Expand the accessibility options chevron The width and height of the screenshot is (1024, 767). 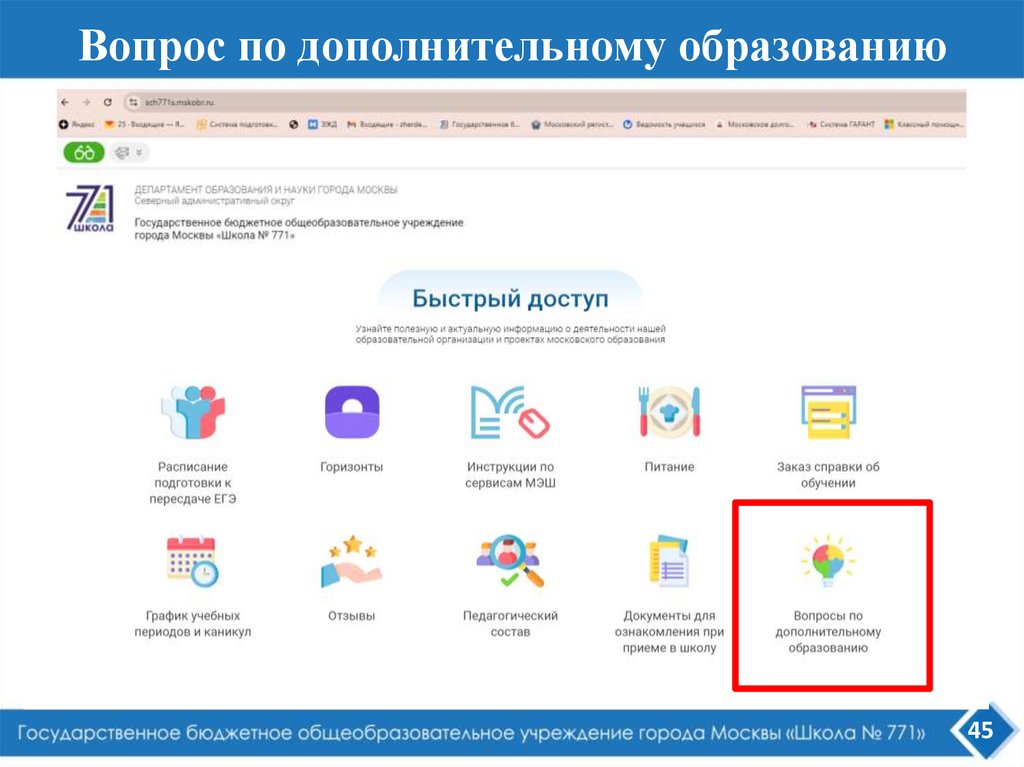coord(139,152)
